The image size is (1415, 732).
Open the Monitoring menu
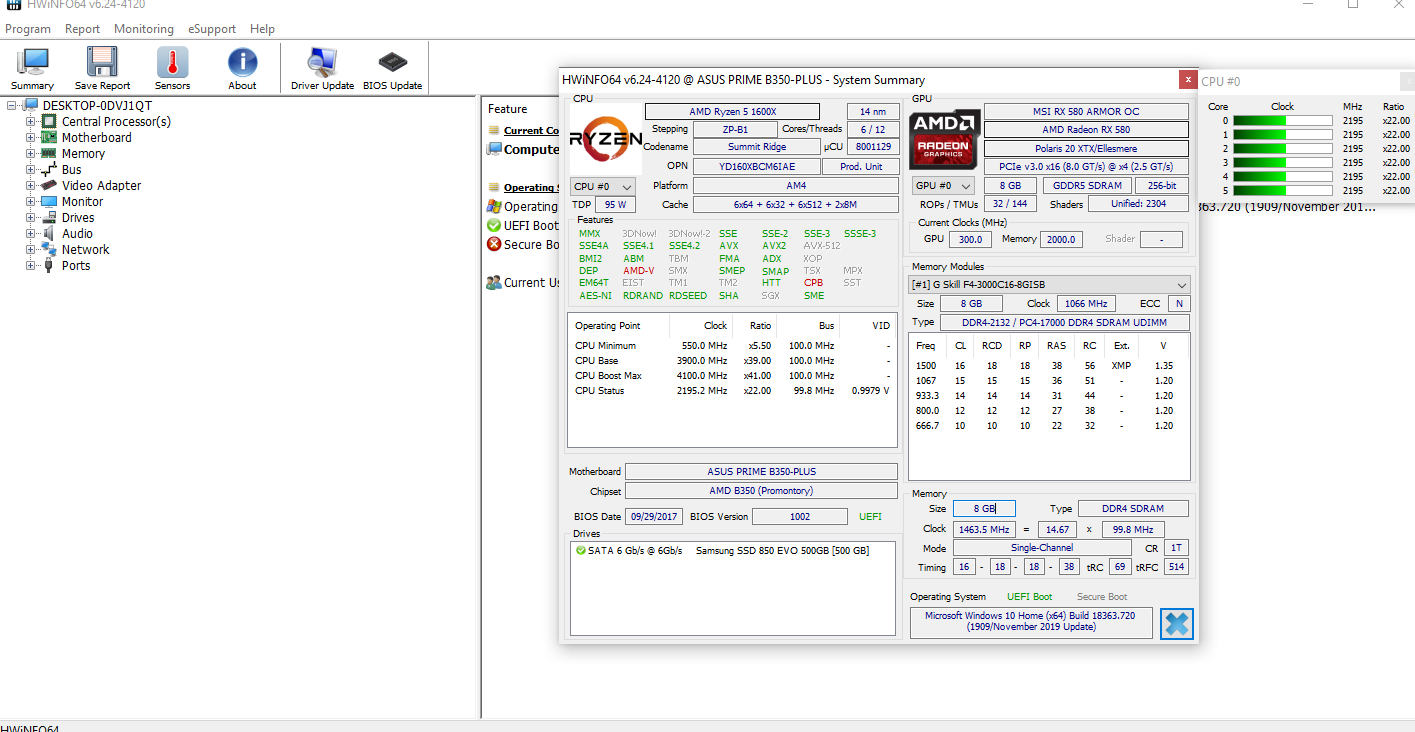[x=144, y=29]
